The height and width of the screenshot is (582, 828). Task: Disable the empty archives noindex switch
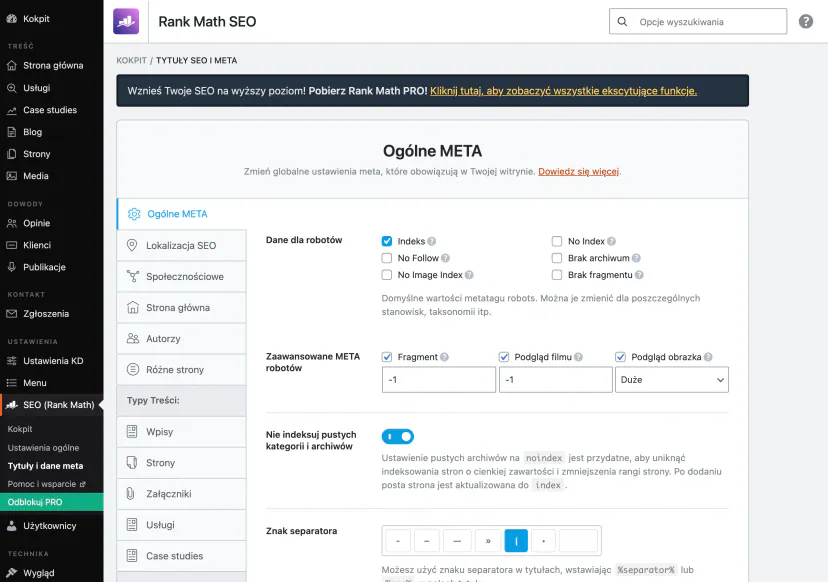tap(398, 437)
